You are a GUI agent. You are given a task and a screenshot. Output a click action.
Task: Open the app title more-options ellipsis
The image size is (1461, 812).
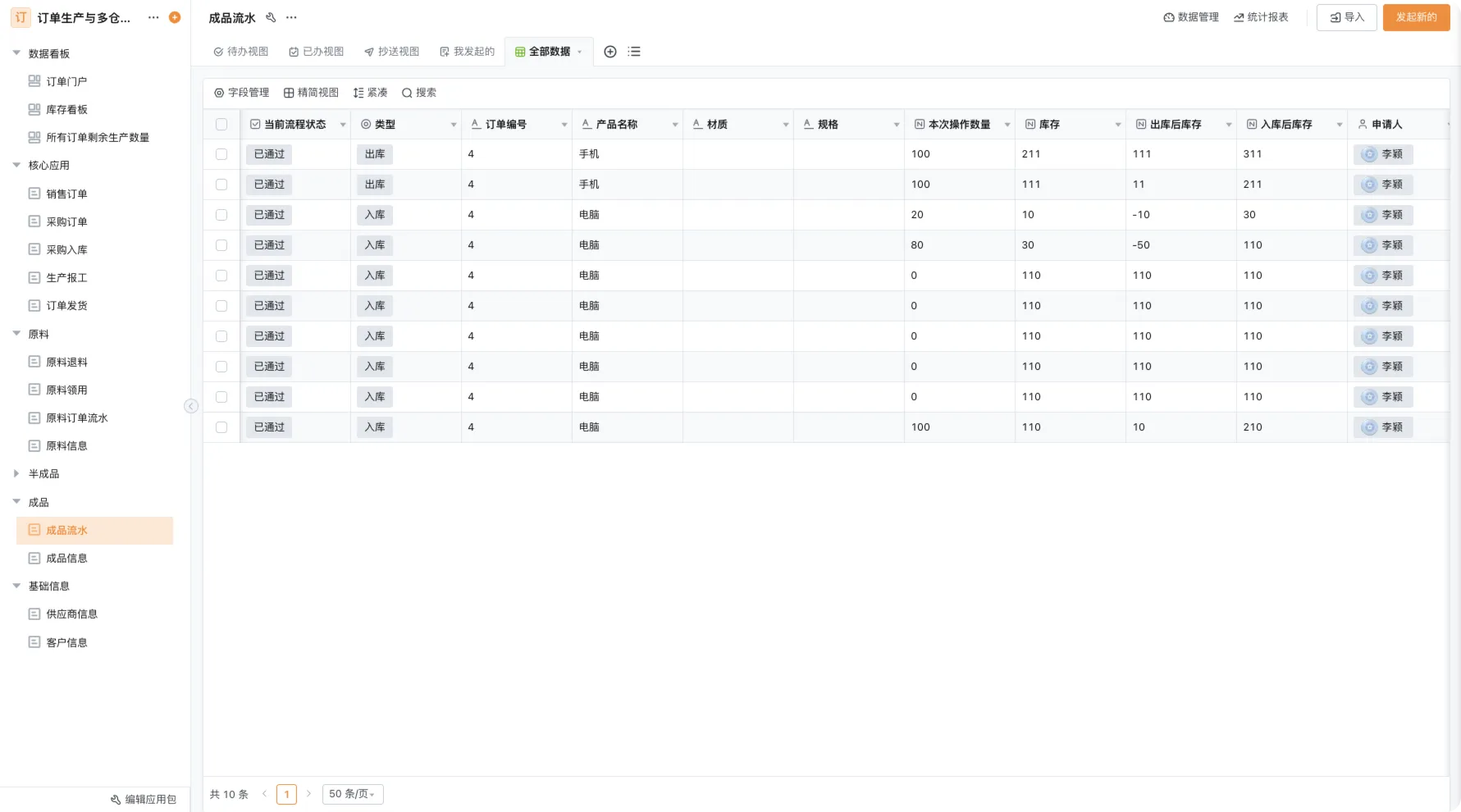(153, 17)
